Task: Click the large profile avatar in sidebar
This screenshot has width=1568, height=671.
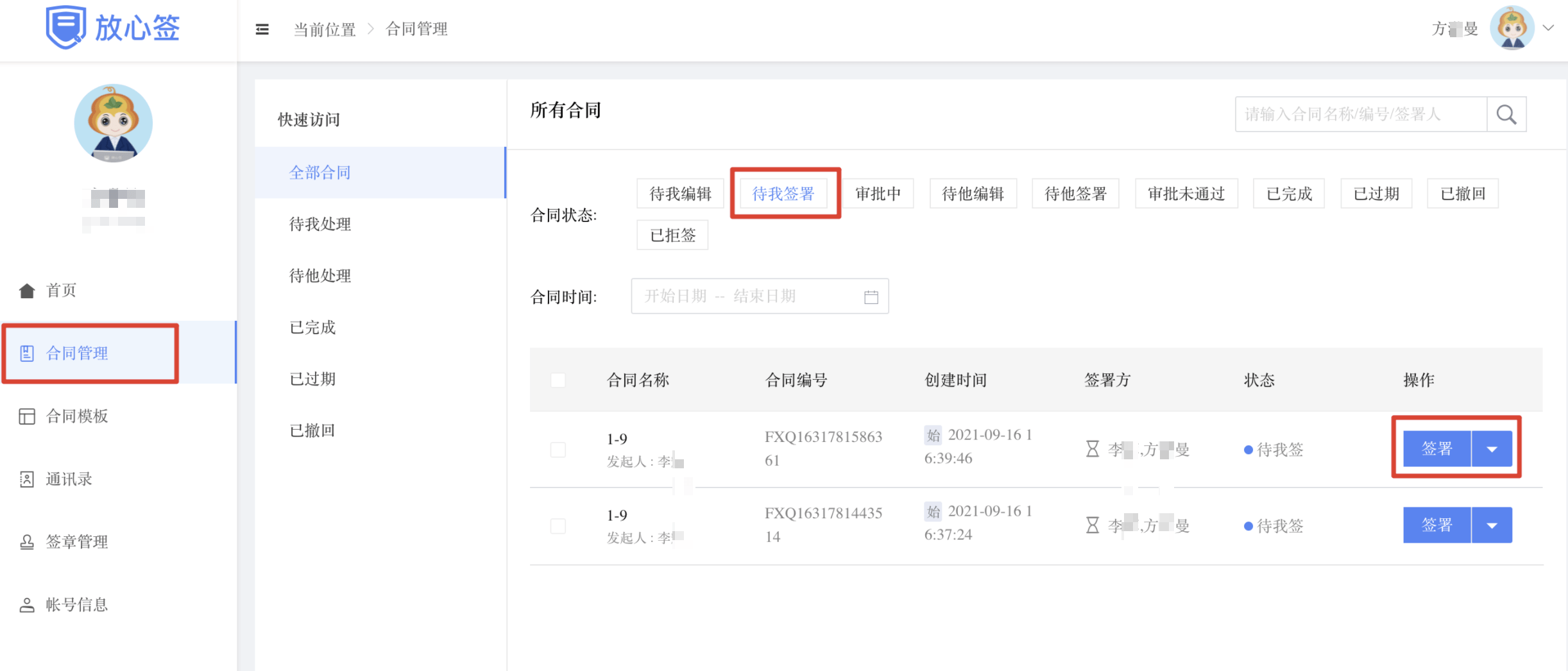Action: tap(114, 123)
